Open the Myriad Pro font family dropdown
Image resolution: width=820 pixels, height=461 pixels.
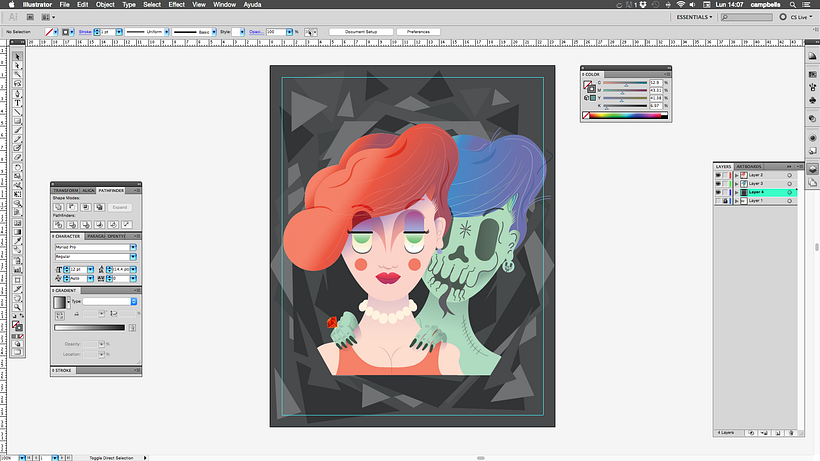point(133,247)
